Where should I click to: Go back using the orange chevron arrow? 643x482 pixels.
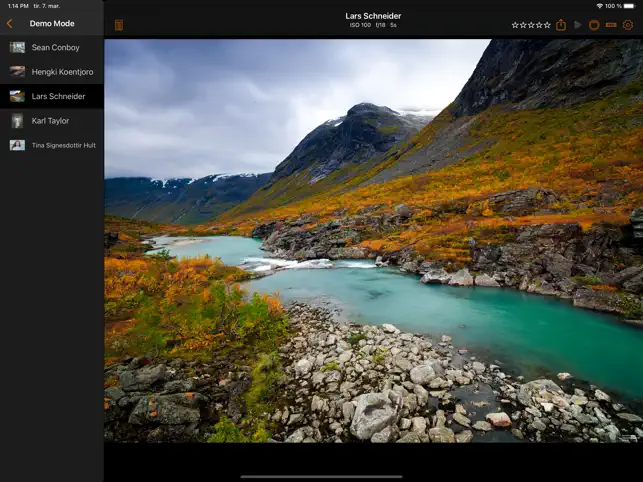[9, 24]
